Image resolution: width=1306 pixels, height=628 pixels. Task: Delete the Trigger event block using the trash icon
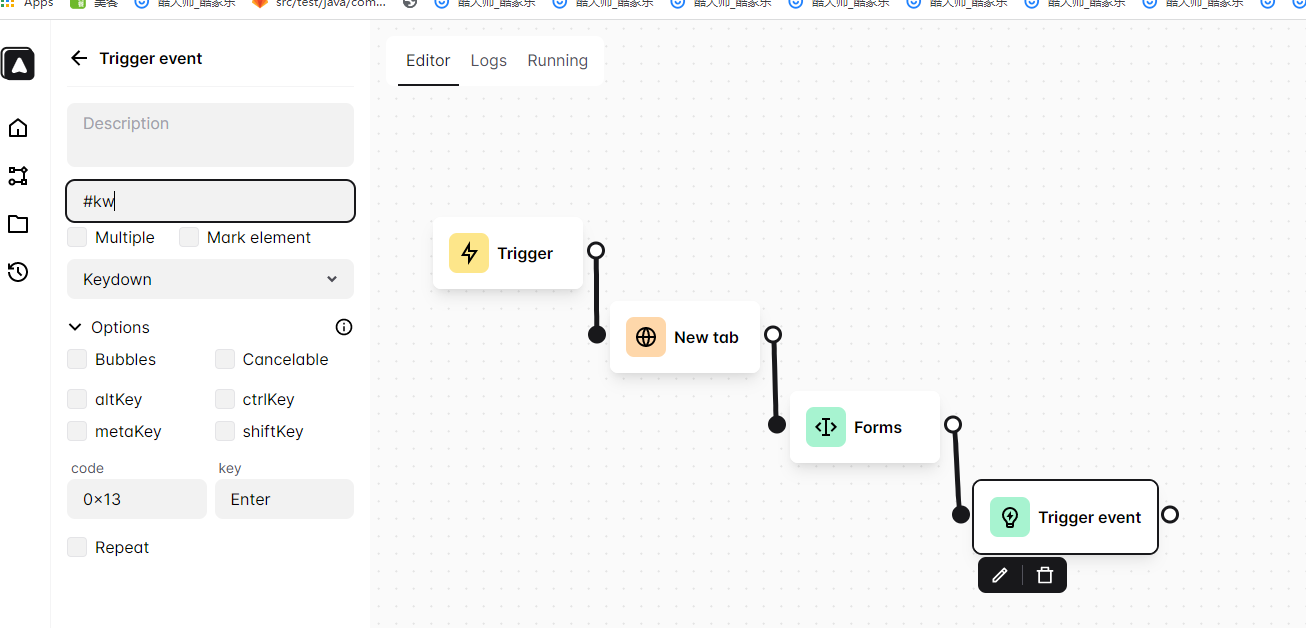point(1044,575)
